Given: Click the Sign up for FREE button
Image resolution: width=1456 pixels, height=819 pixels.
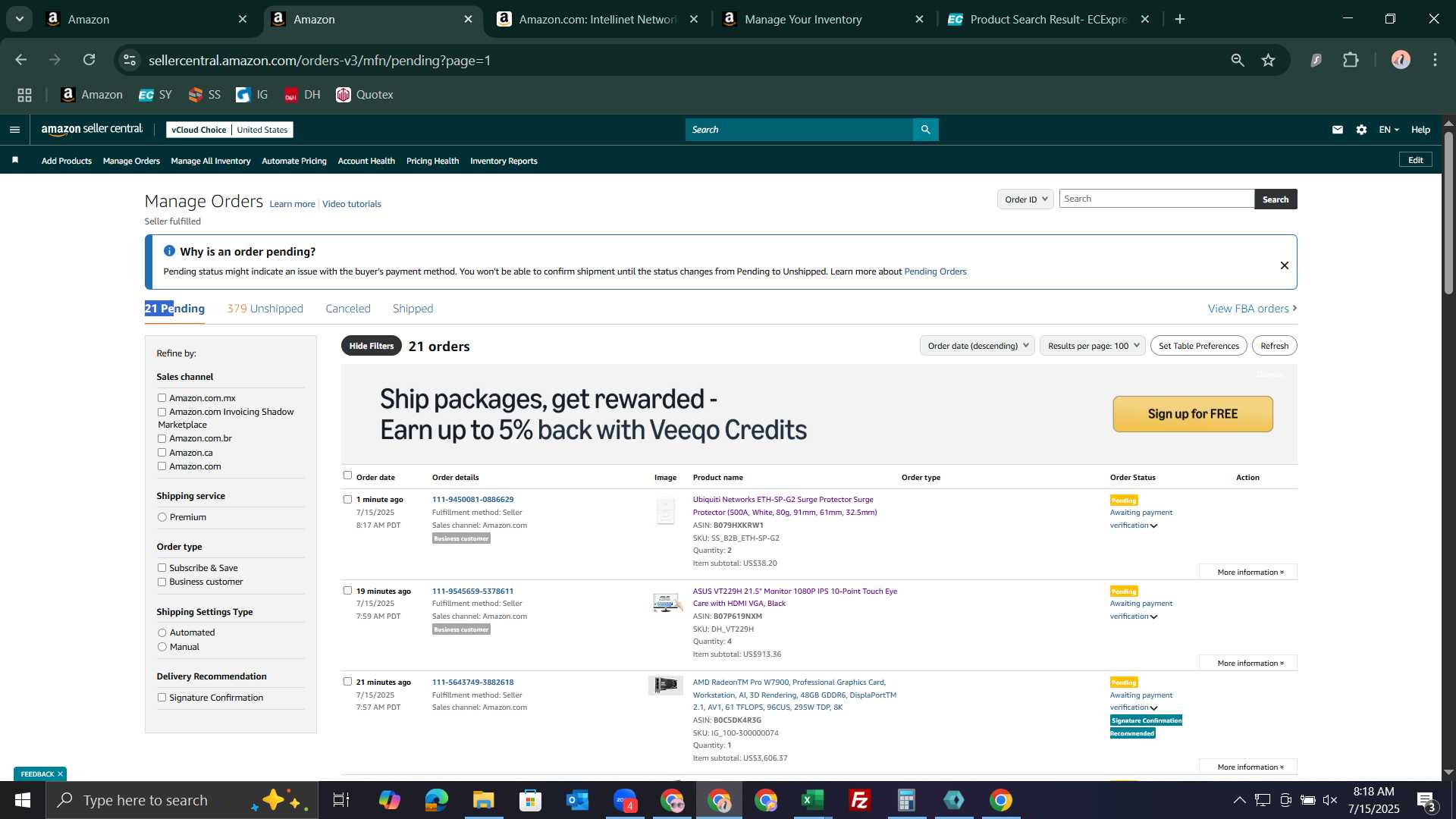Looking at the screenshot, I should 1193,414.
